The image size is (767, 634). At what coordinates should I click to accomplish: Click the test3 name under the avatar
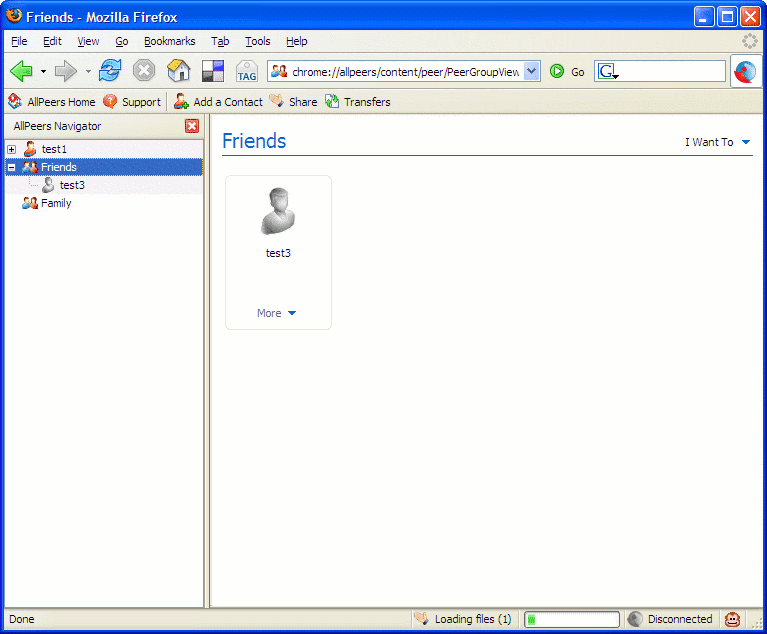coord(278,253)
